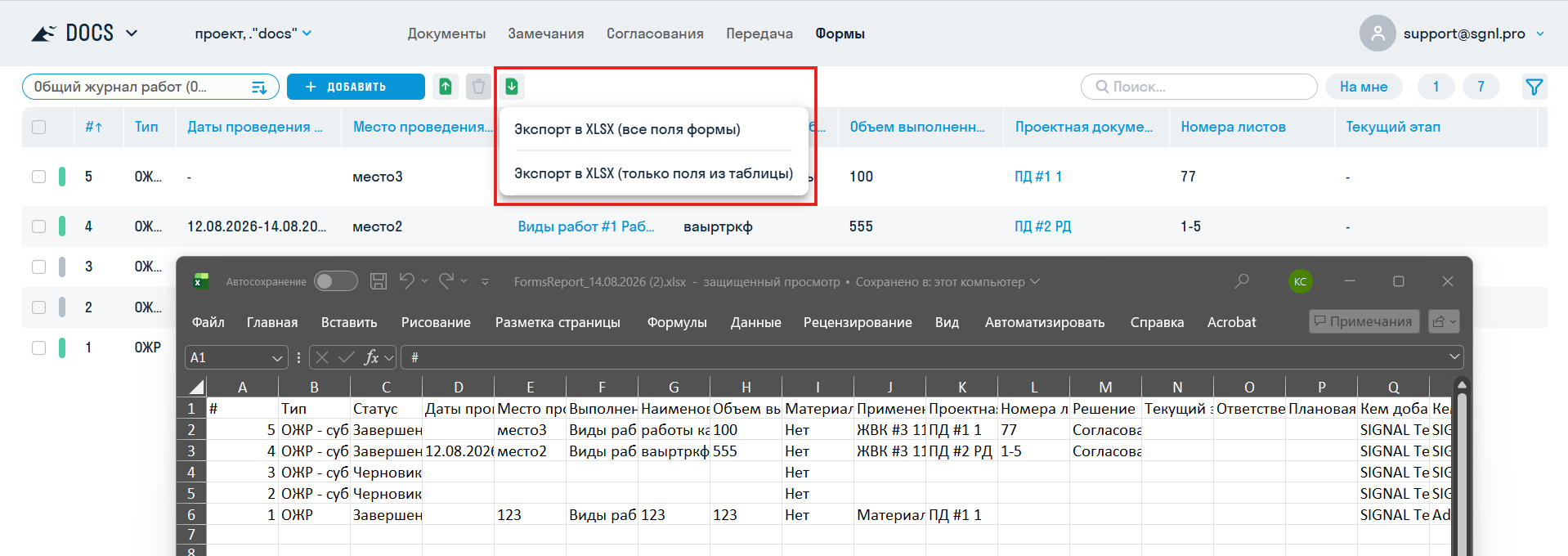
Task: Open the Excel Name Box A1 dropdown
Action: click(x=278, y=358)
